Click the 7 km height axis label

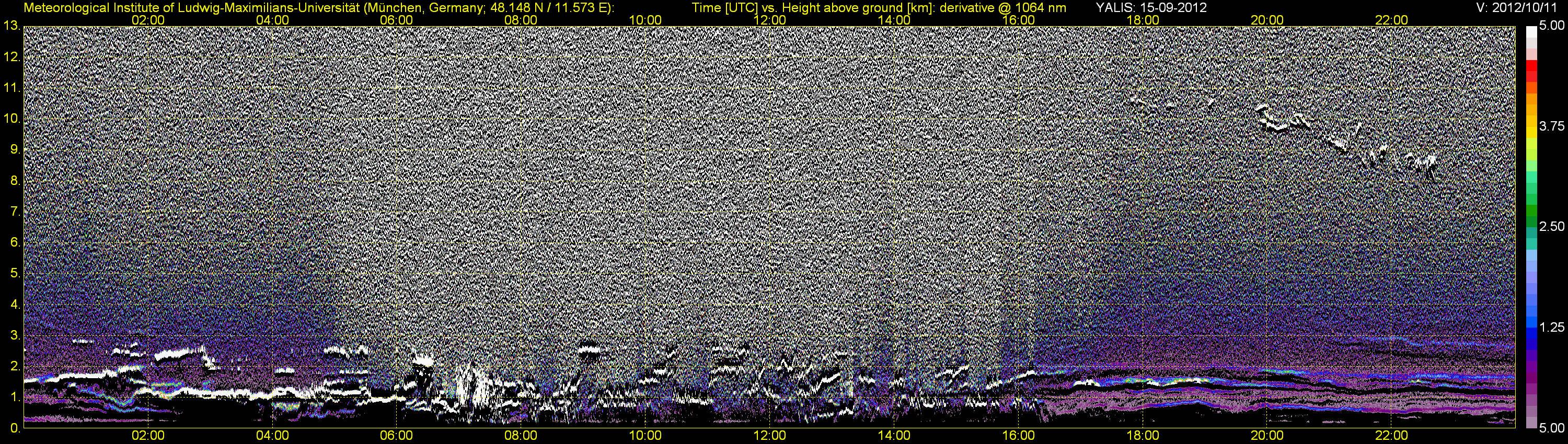click(x=15, y=212)
